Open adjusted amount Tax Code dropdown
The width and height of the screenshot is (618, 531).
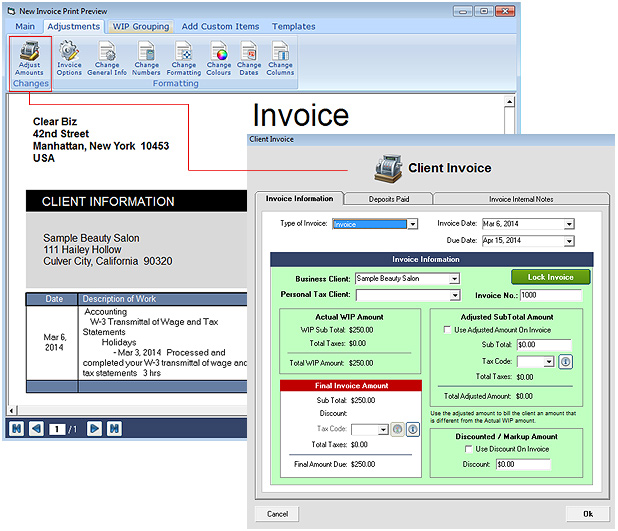pyautogui.click(x=549, y=361)
